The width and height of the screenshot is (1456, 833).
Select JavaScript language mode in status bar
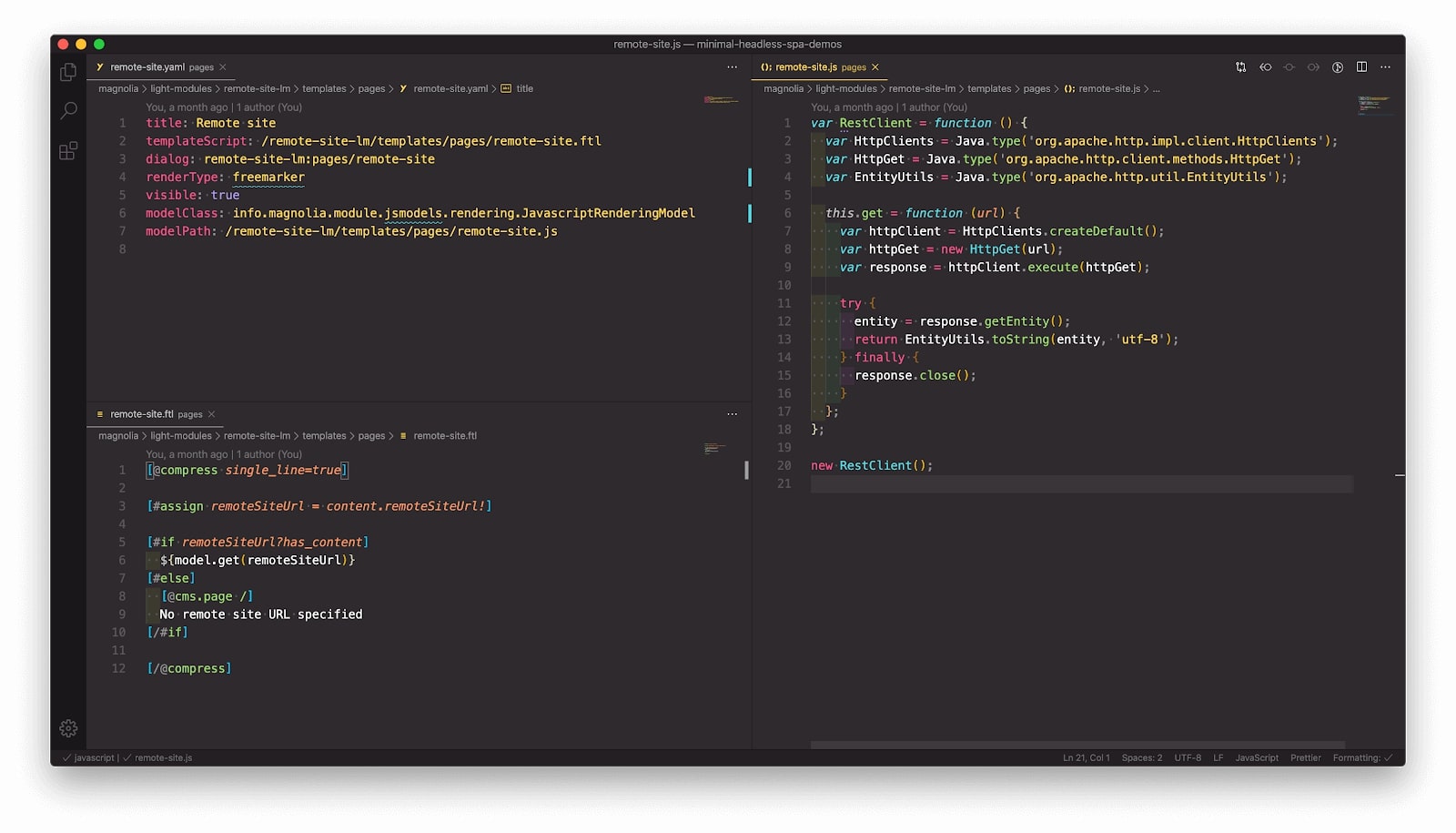(1256, 757)
